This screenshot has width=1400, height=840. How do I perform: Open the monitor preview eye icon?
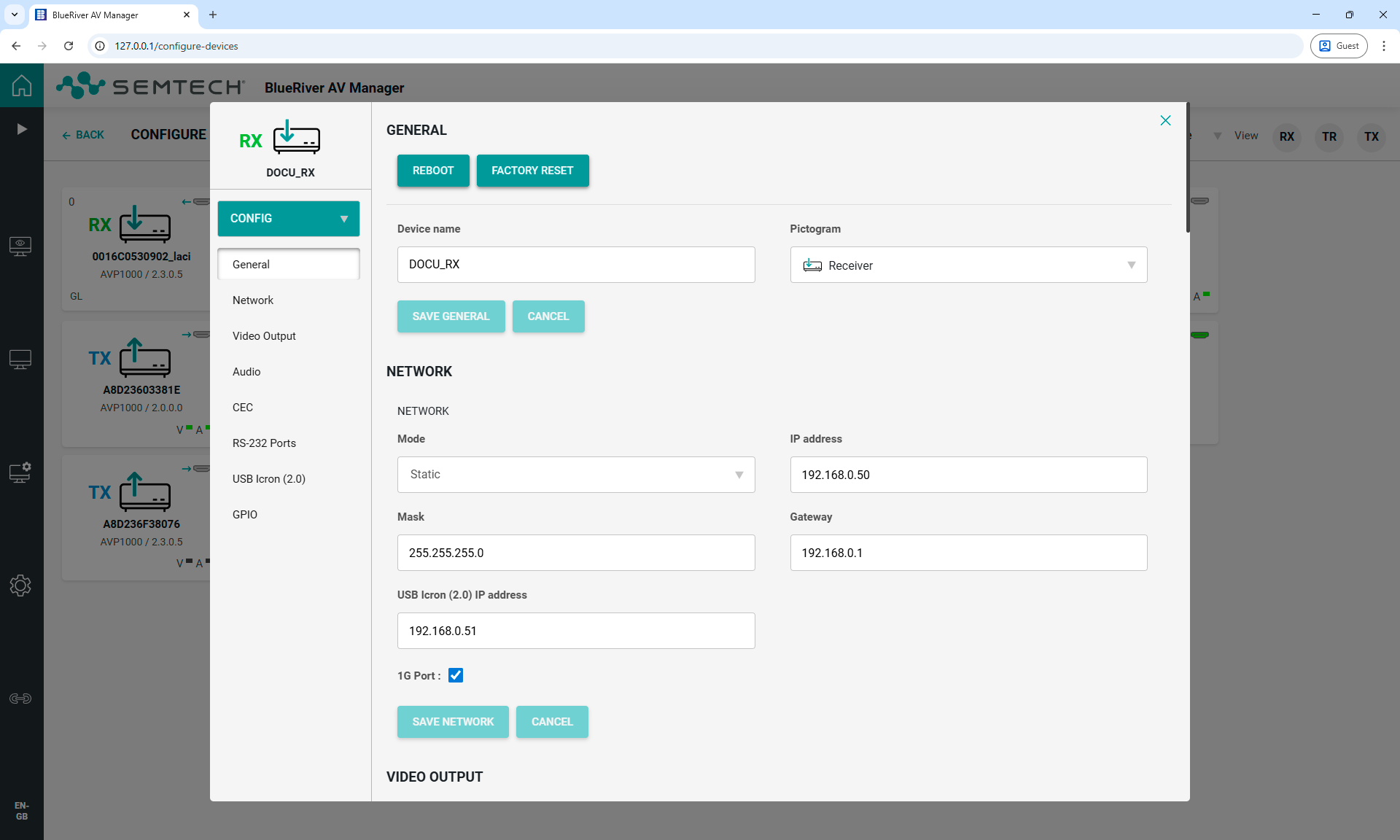20,246
